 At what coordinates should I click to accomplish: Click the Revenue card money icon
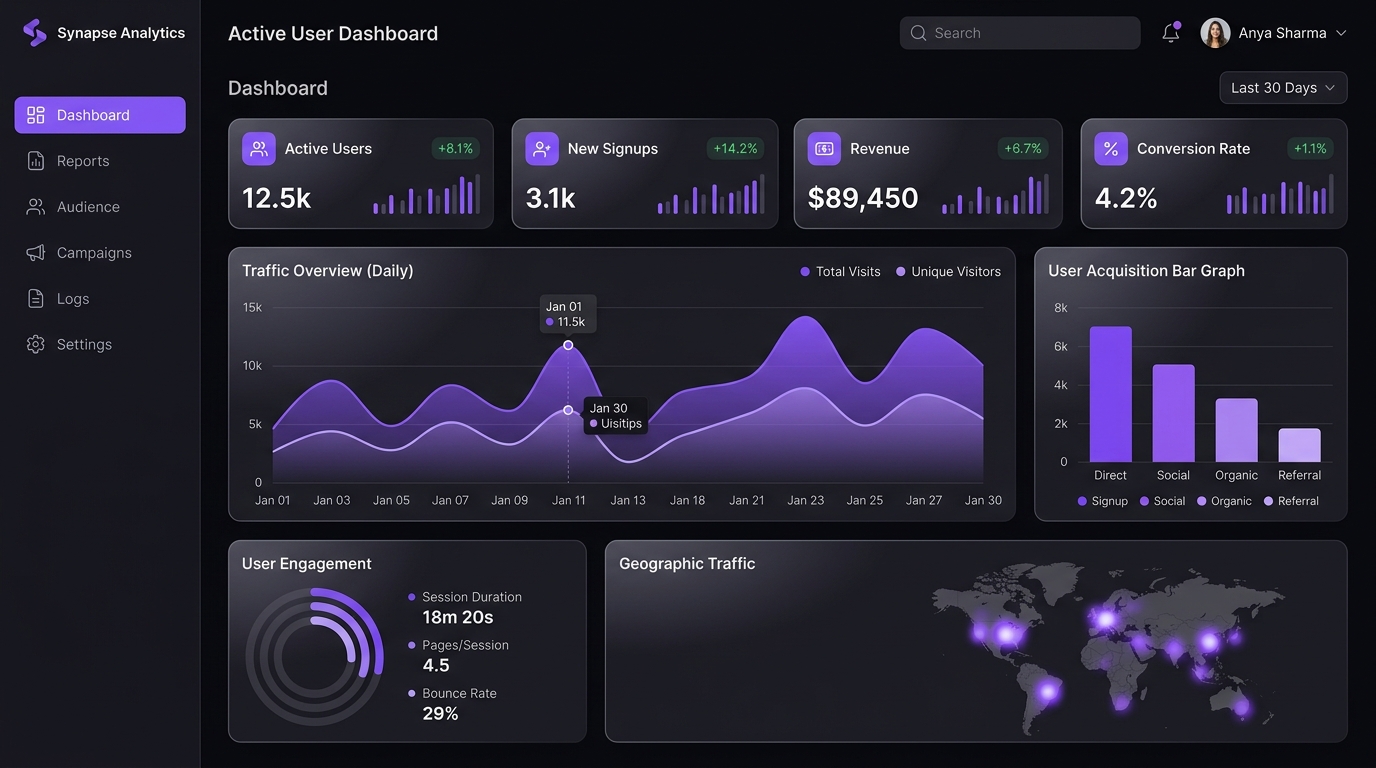pyautogui.click(x=824, y=149)
